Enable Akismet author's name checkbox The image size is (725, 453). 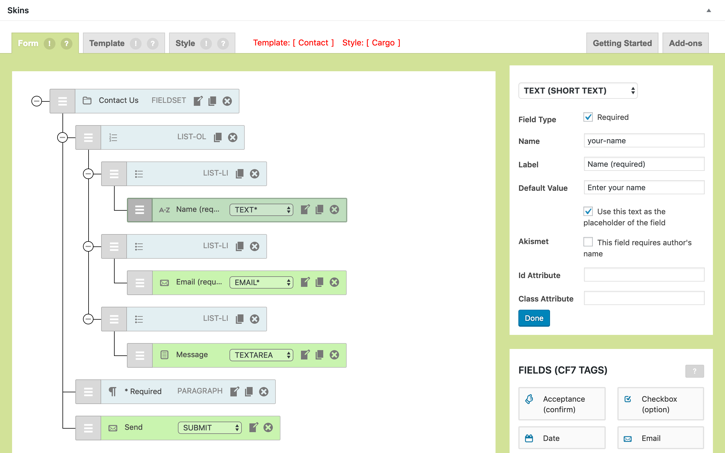pos(588,242)
